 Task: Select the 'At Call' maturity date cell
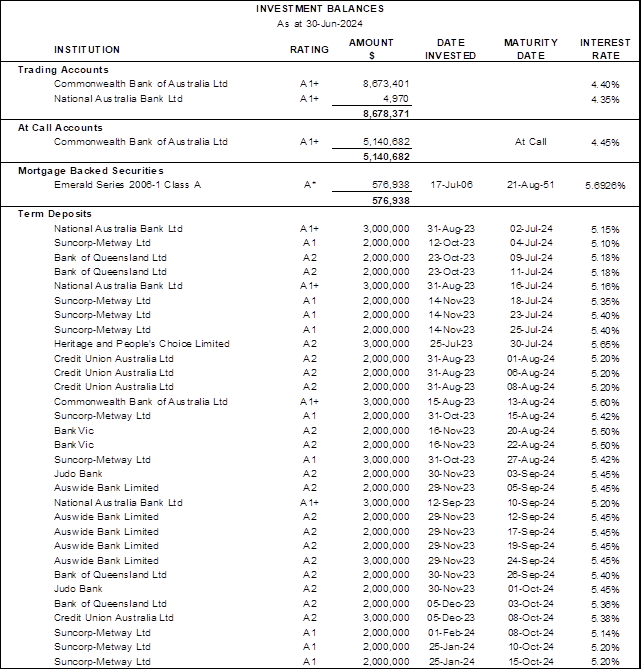tap(531, 142)
